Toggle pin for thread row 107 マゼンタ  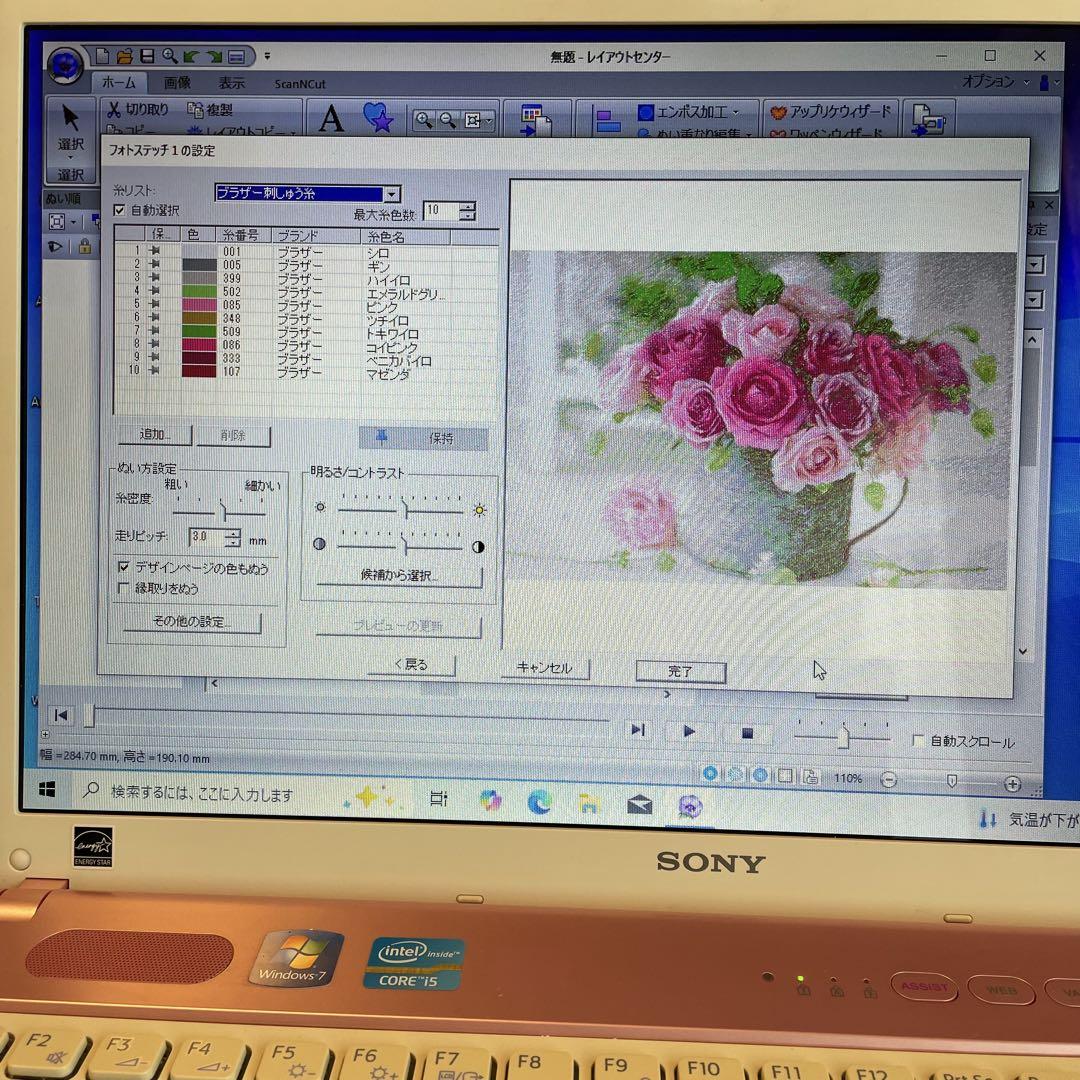coord(155,370)
